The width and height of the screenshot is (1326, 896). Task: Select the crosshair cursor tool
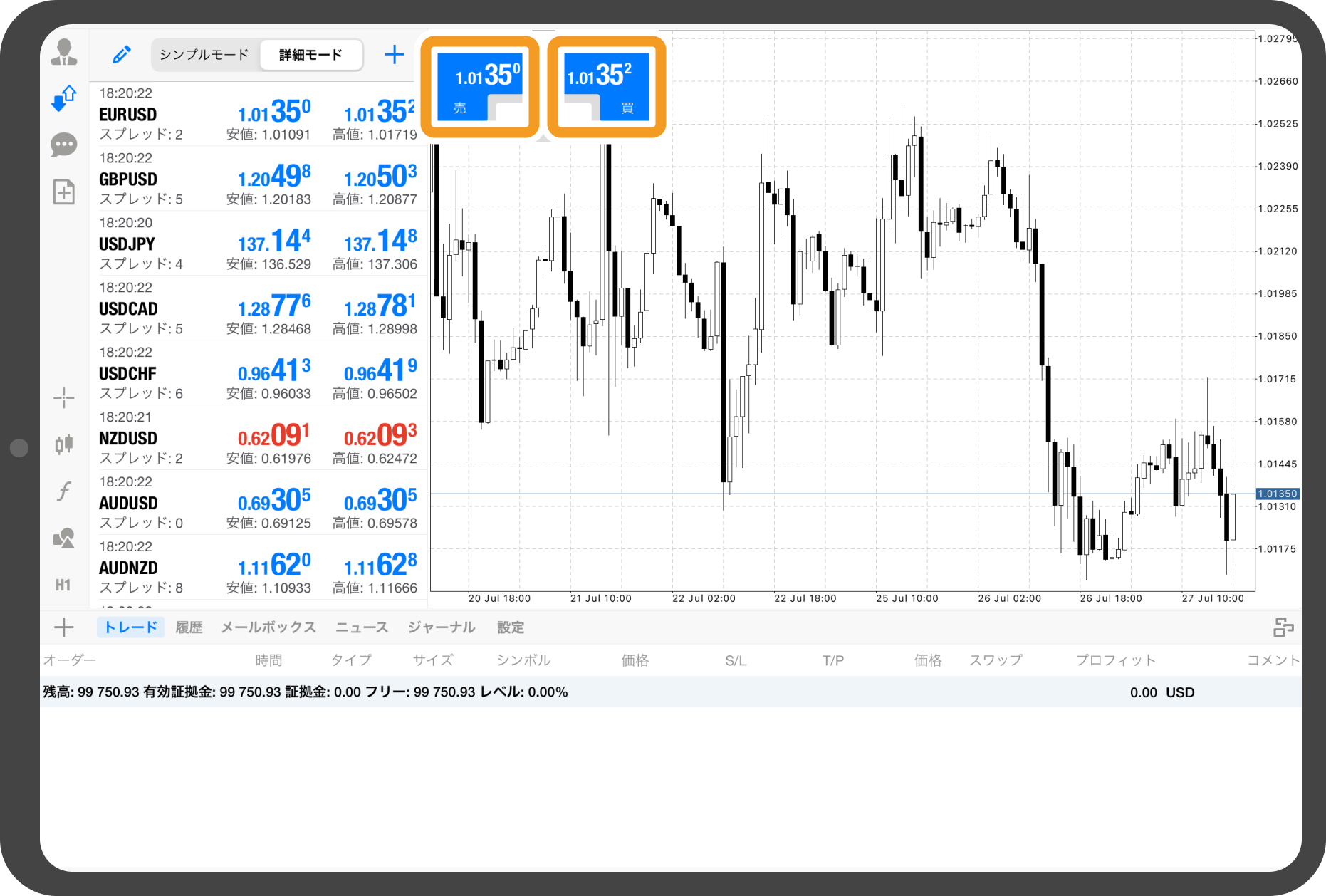tap(64, 397)
